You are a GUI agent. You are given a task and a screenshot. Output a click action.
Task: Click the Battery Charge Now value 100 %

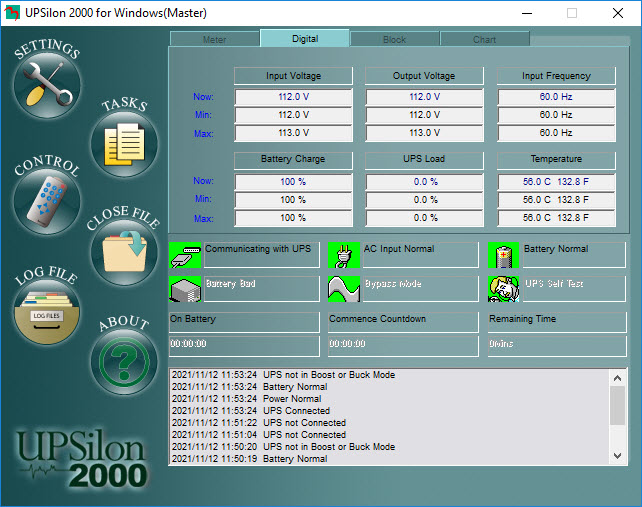pos(294,182)
